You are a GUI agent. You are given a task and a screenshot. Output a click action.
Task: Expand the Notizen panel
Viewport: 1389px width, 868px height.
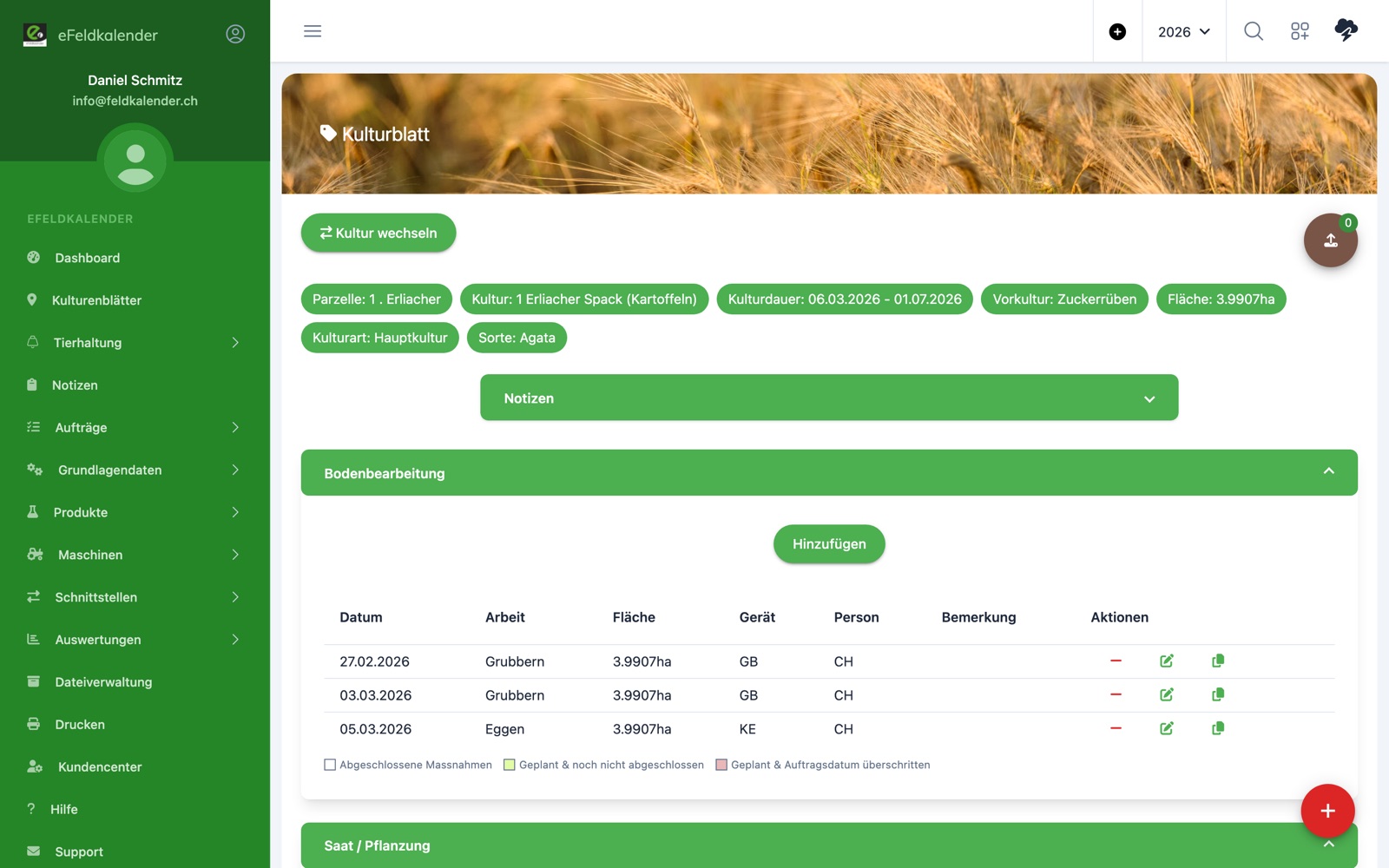829,398
